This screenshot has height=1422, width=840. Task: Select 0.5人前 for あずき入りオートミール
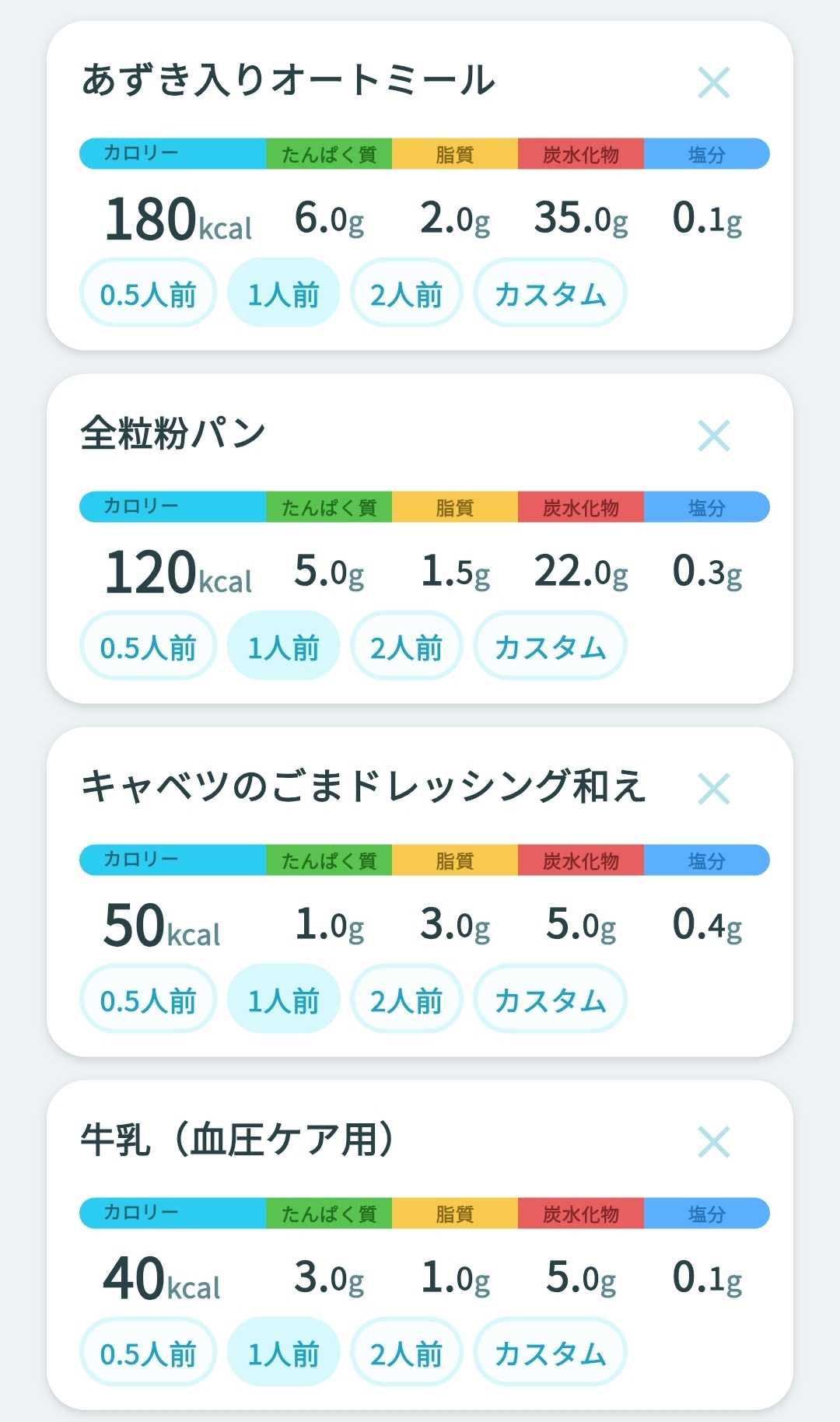click(x=148, y=292)
